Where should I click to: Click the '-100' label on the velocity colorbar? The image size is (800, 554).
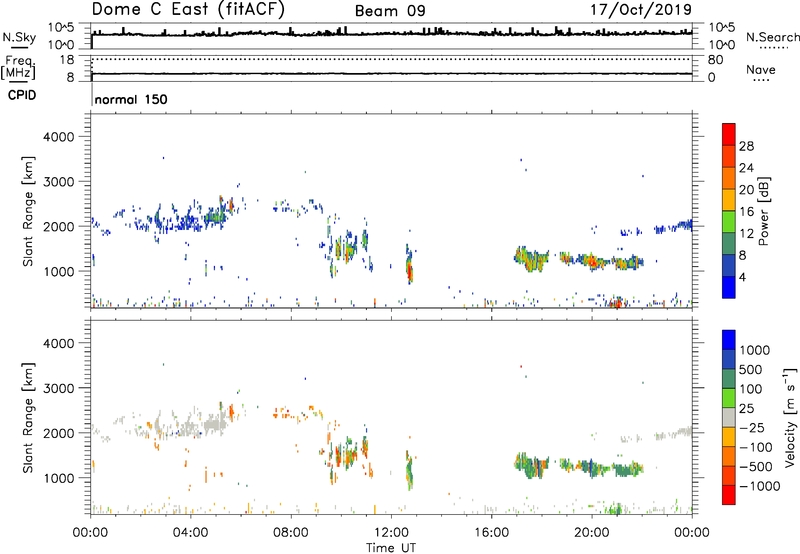[756, 447]
